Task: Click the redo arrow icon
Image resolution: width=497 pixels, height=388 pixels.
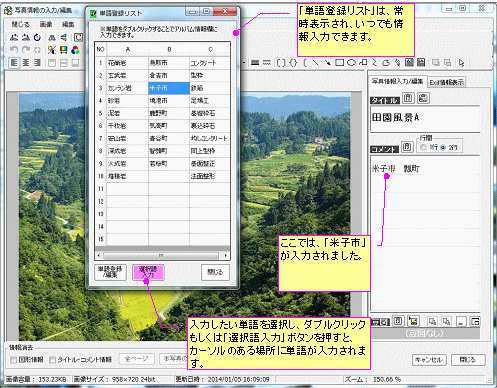Action: (x=26, y=50)
